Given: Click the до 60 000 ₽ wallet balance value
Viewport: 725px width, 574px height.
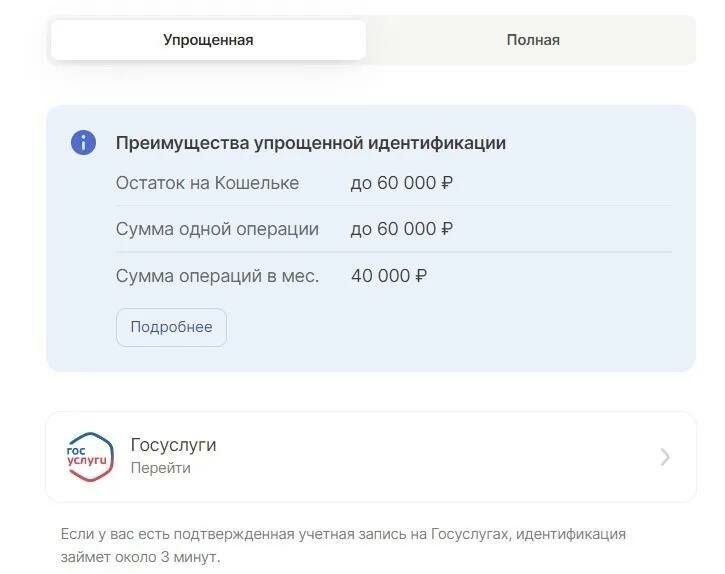Looking at the screenshot, I should [401, 183].
